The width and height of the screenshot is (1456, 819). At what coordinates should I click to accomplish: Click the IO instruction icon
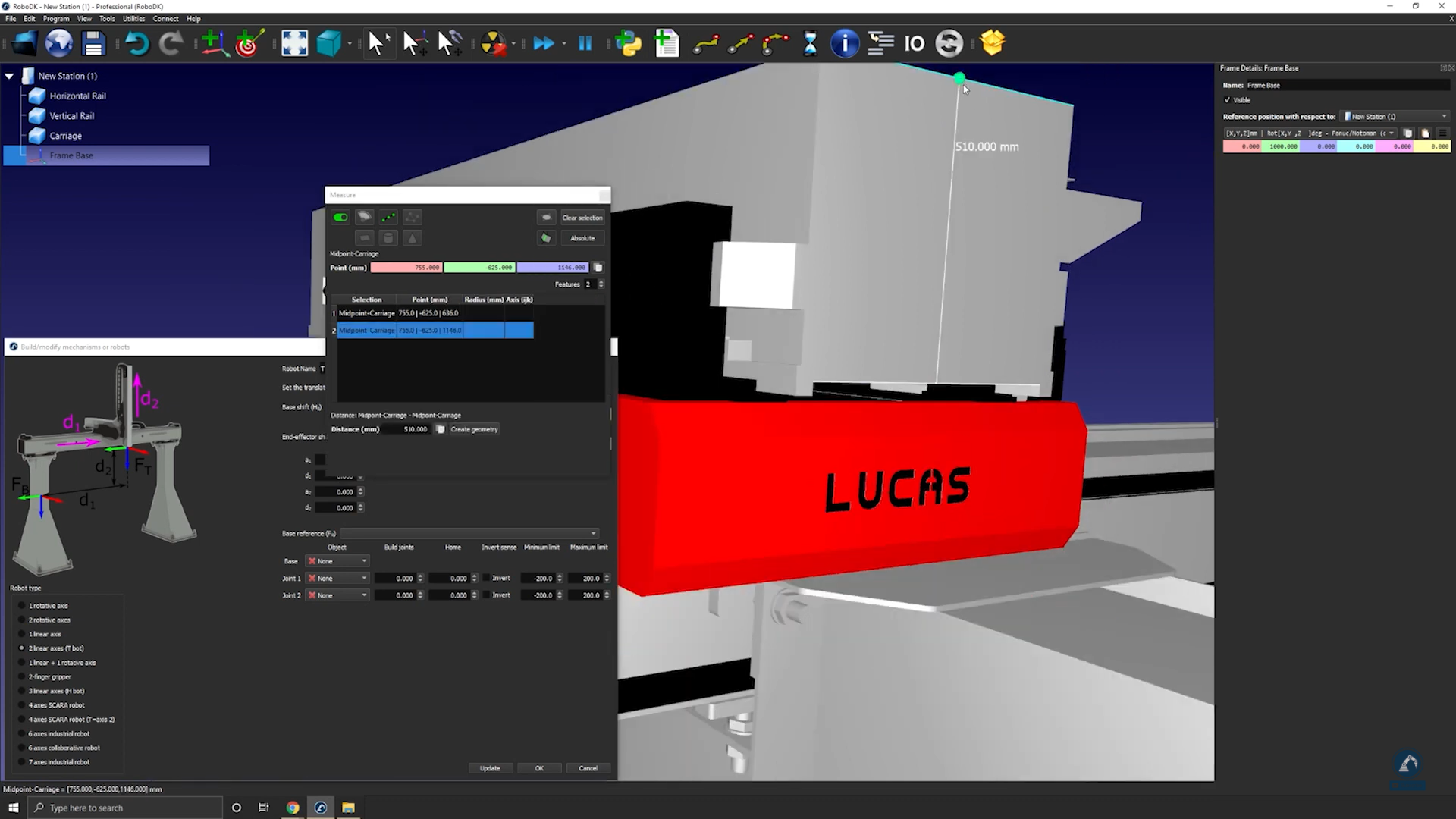[x=914, y=44]
